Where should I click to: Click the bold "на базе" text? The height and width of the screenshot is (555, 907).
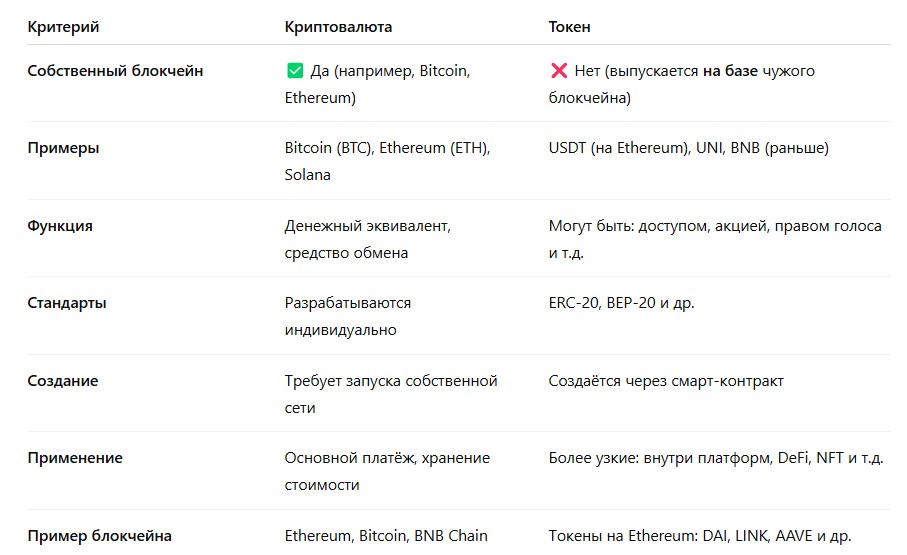730,71
